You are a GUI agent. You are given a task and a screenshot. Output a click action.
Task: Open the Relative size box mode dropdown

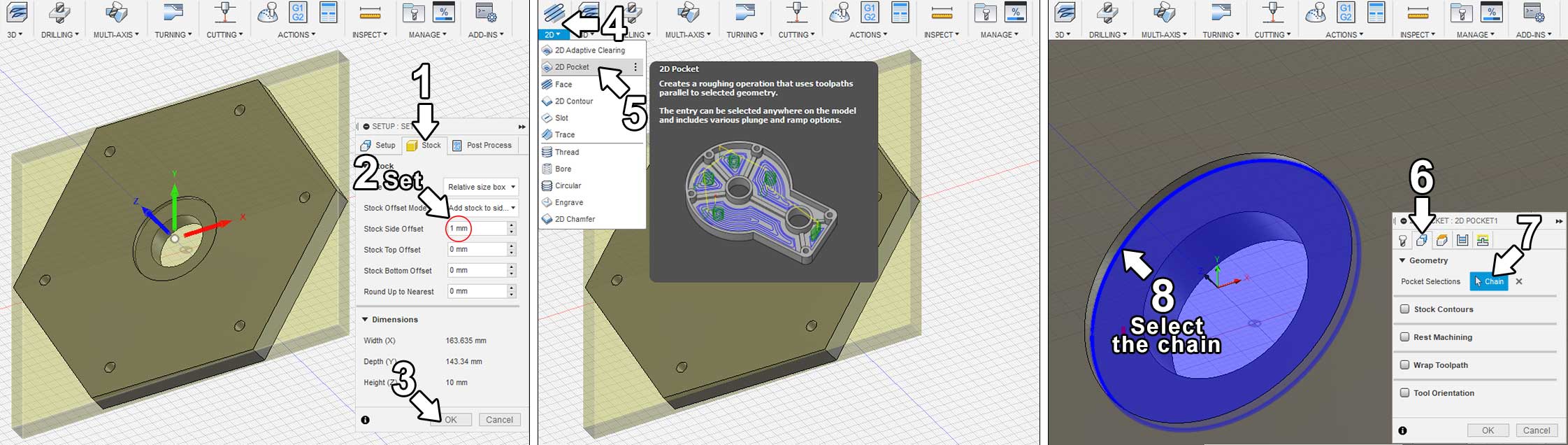pos(481,187)
